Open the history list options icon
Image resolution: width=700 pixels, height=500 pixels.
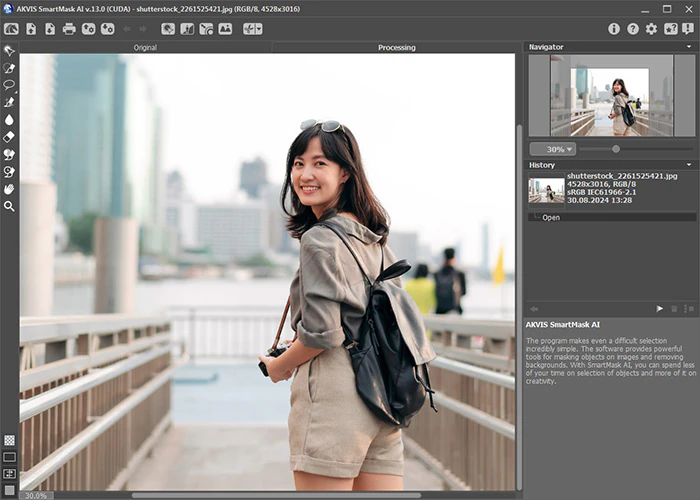click(x=689, y=308)
